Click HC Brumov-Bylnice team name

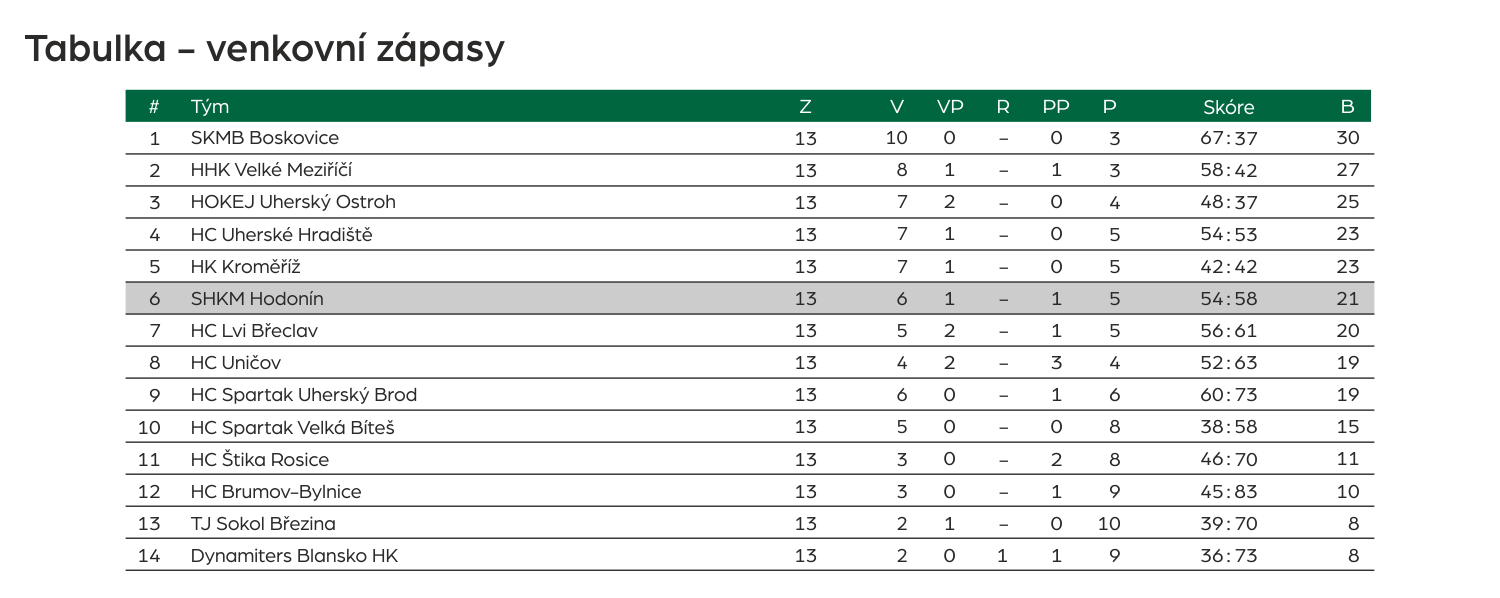point(276,491)
